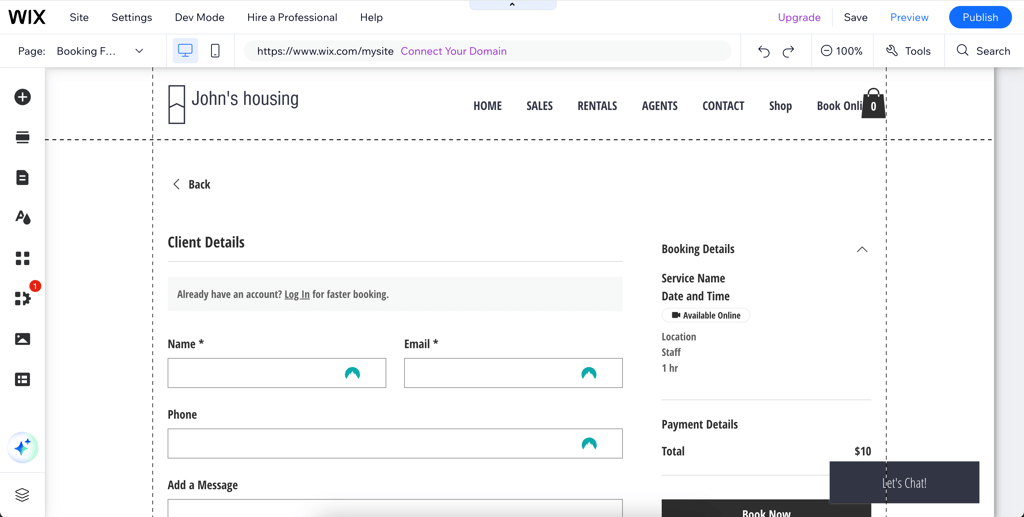Open the Media sidebar icon
This screenshot has height=517, width=1024.
pos(22,339)
